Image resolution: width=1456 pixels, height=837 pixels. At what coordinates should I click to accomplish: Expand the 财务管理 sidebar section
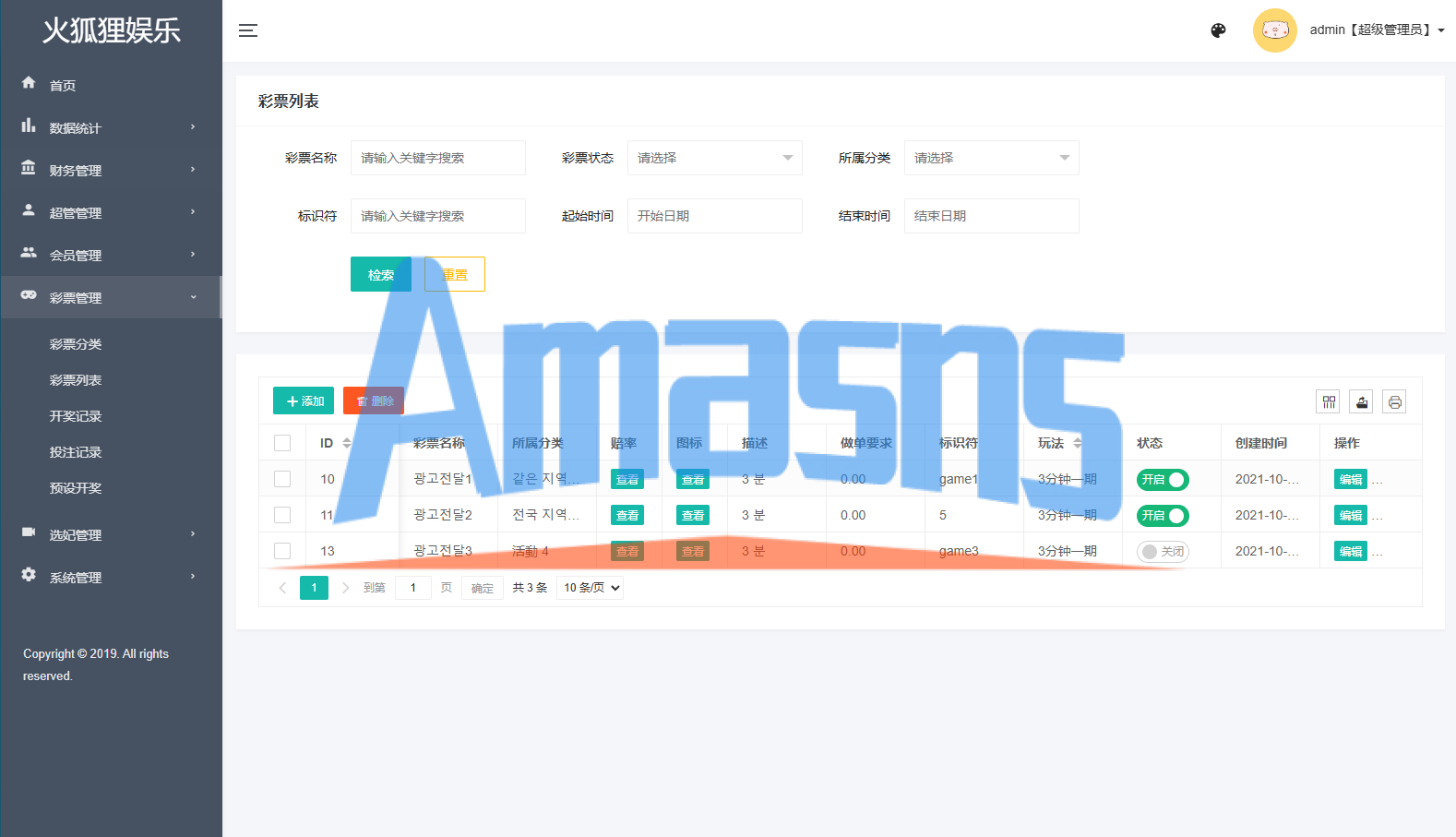[x=111, y=170]
